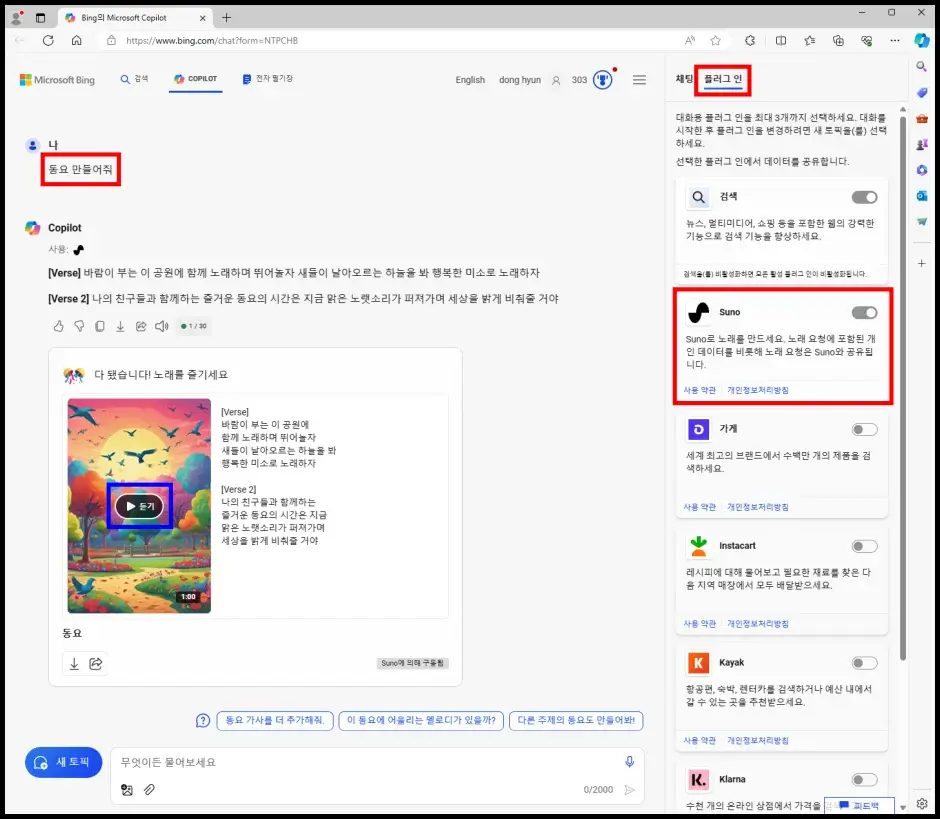Open Kayak's 개인정보처리방침 link
Viewport: 940px width, 819px height.
[x=758, y=741]
